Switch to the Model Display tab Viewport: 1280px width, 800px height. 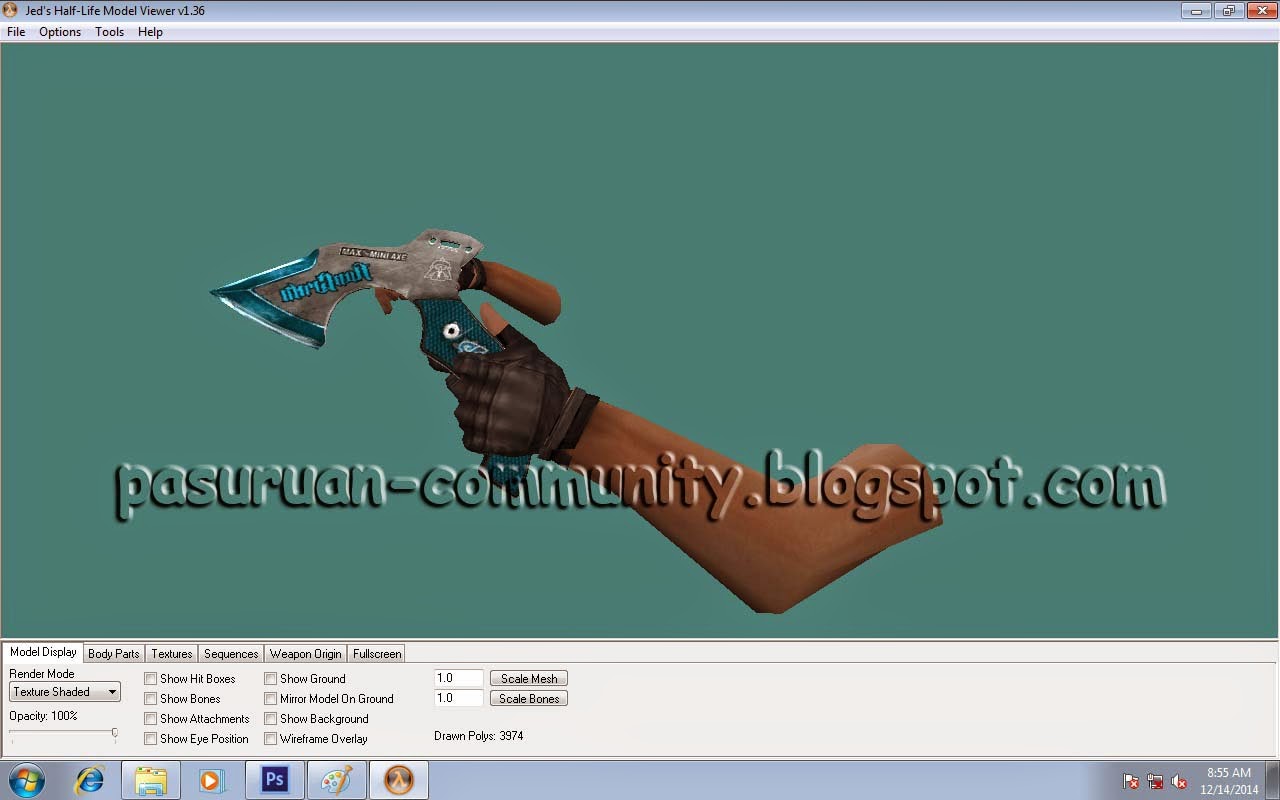click(x=43, y=652)
